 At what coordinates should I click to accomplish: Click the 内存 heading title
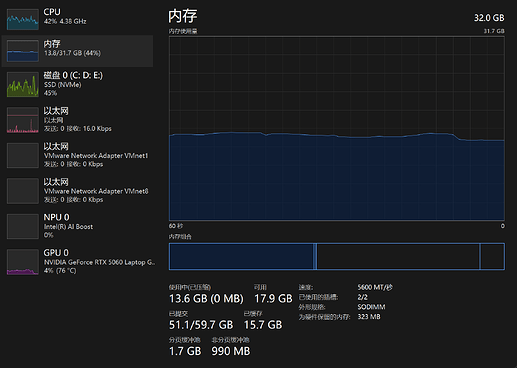click(183, 16)
